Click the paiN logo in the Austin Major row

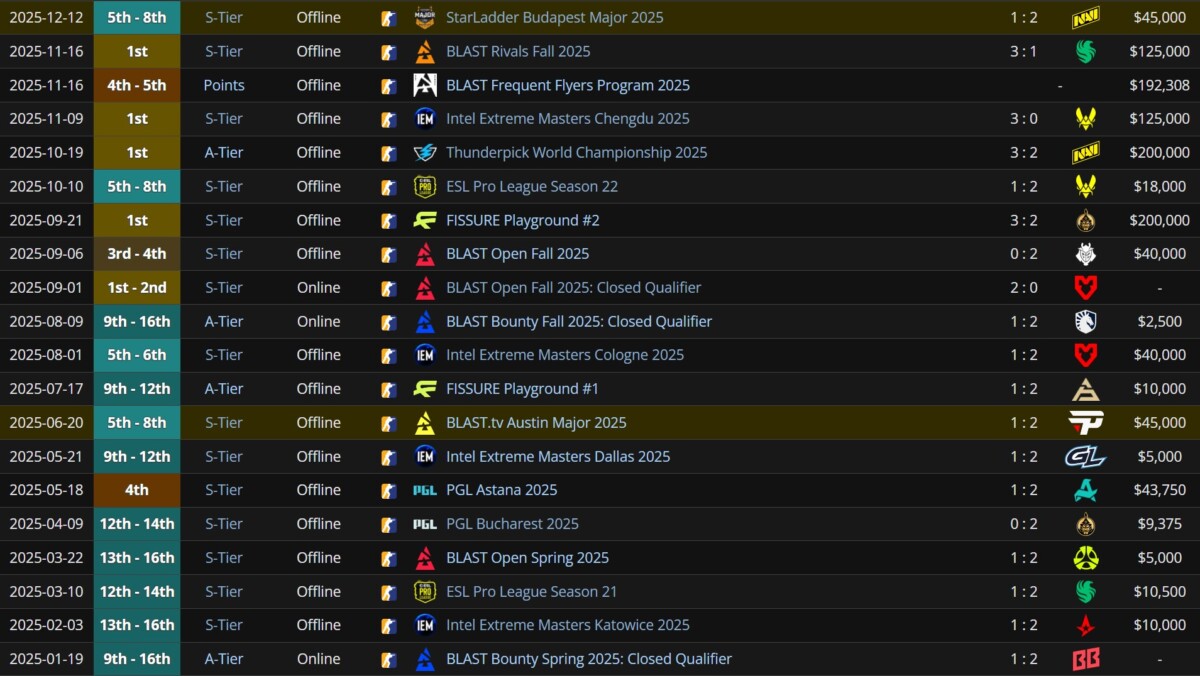pos(1085,423)
